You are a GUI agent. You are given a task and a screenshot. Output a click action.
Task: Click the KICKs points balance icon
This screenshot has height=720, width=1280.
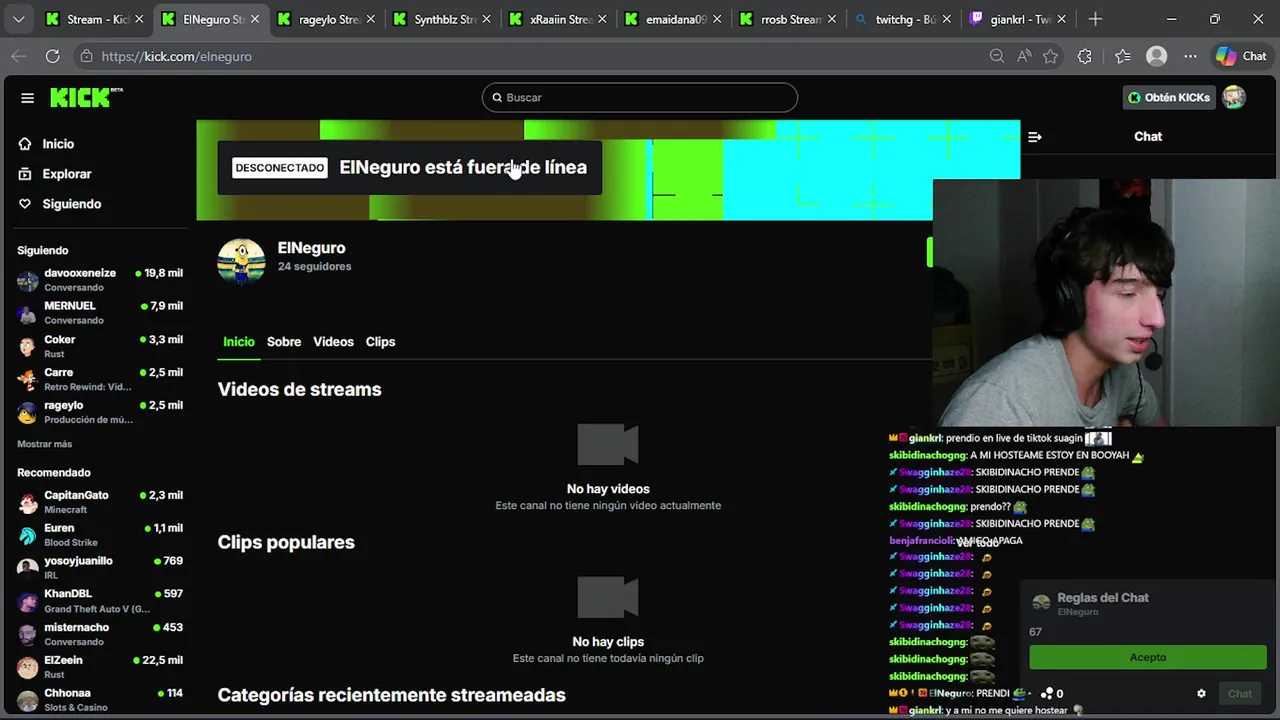(1047, 693)
